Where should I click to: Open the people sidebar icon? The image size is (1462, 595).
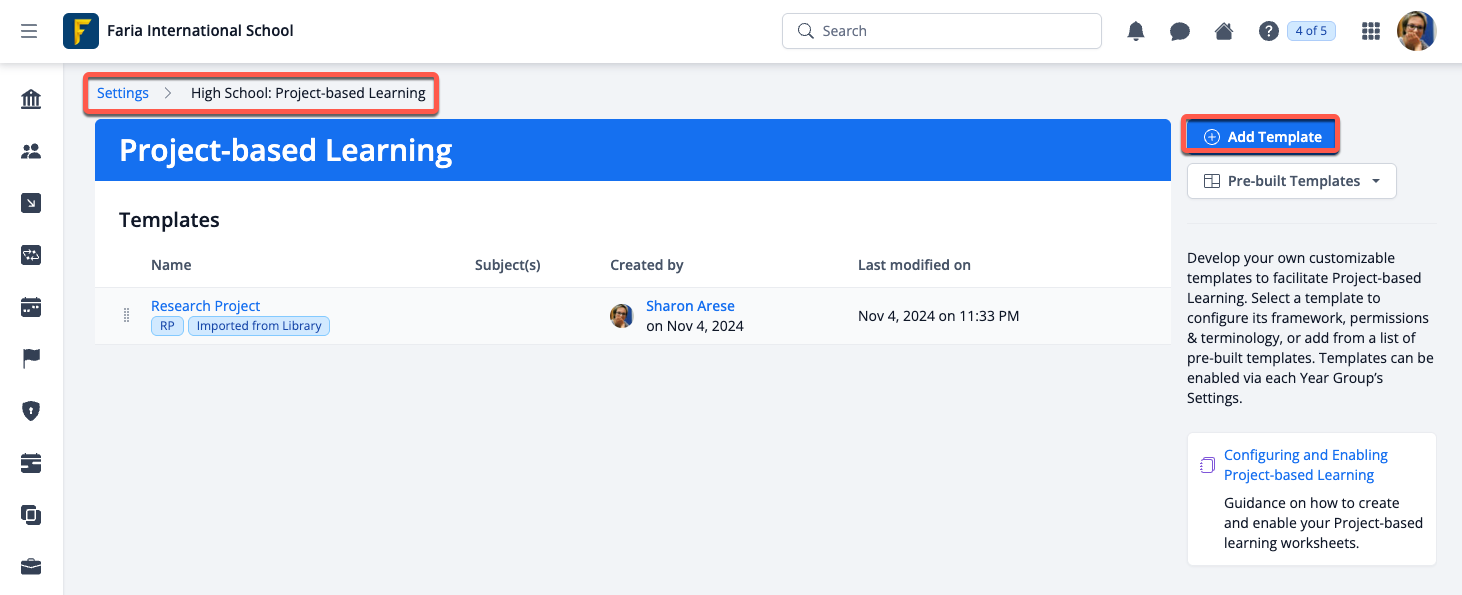click(31, 151)
